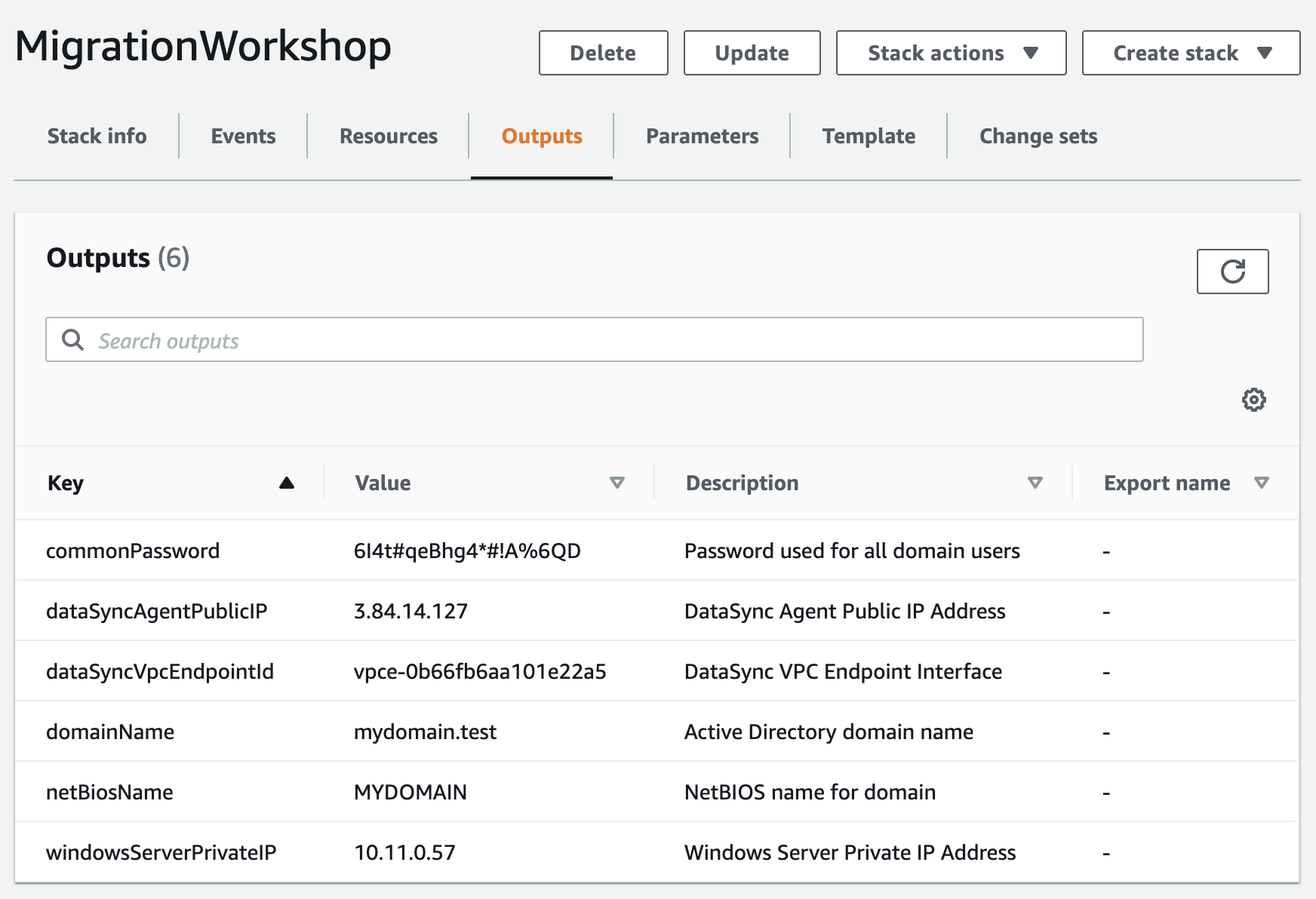Open the Events tab

click(243, 137)
